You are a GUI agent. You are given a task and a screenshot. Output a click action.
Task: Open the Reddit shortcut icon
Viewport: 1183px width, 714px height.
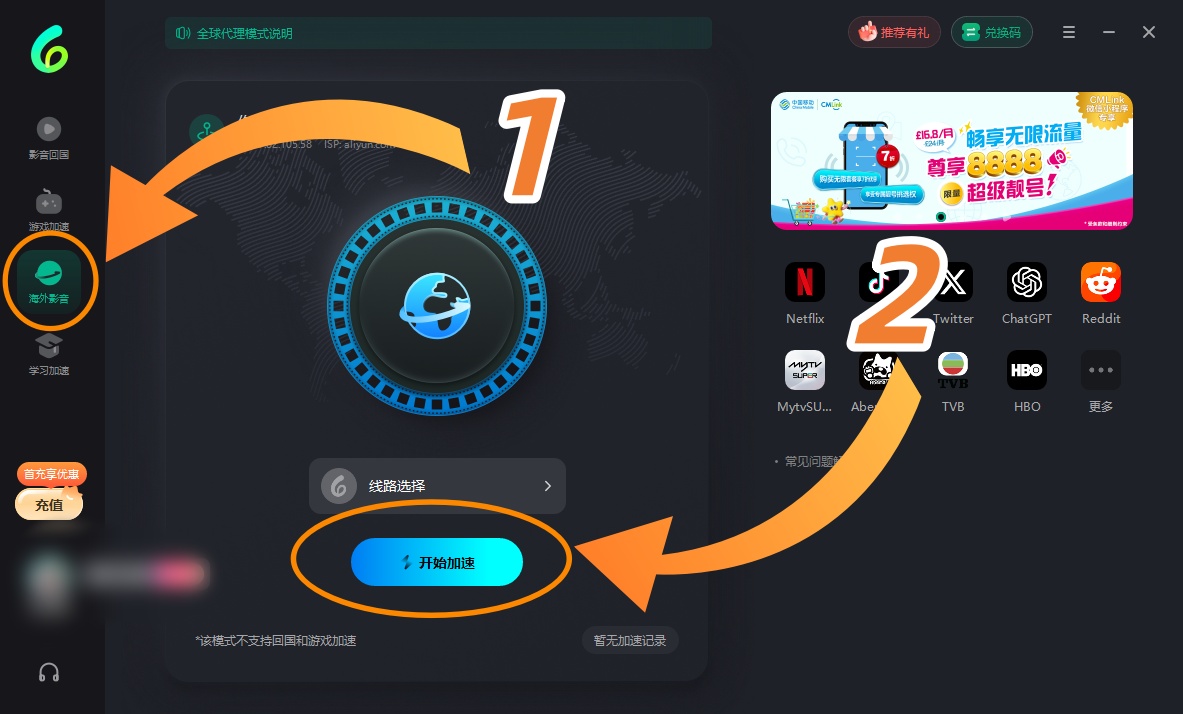tap(1100, 282)
